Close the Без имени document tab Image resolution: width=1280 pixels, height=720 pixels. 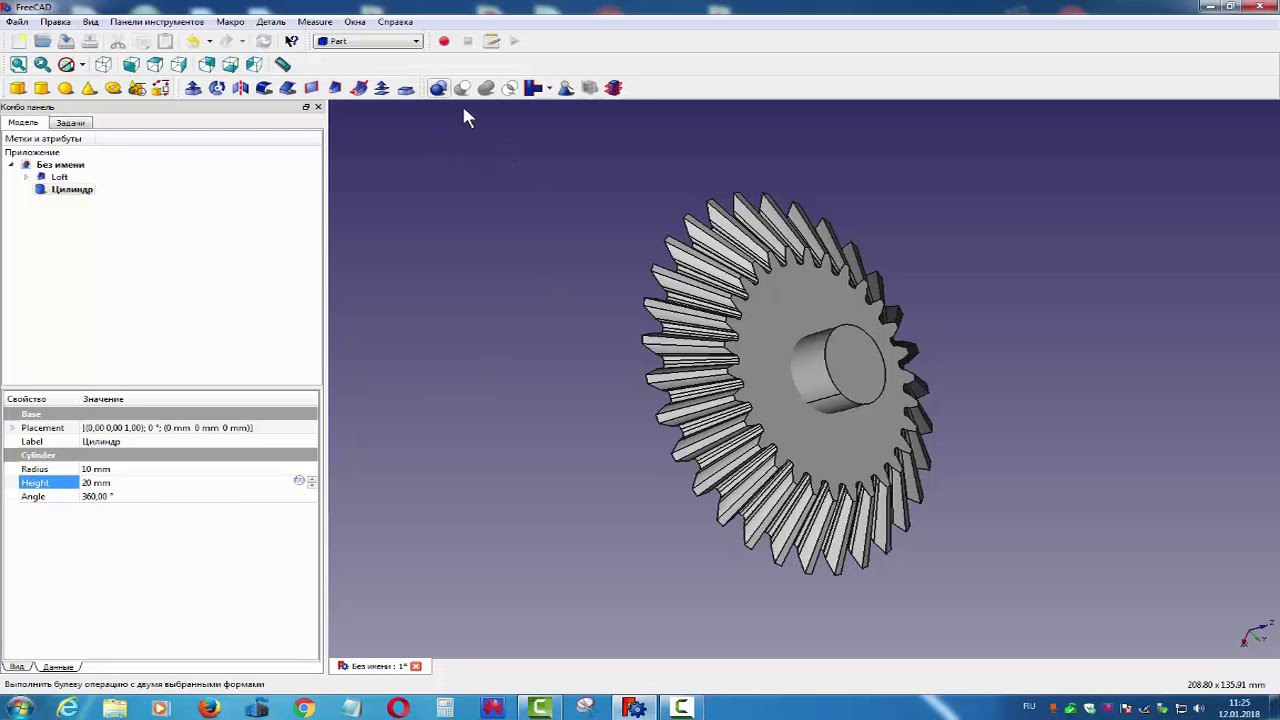416,666
